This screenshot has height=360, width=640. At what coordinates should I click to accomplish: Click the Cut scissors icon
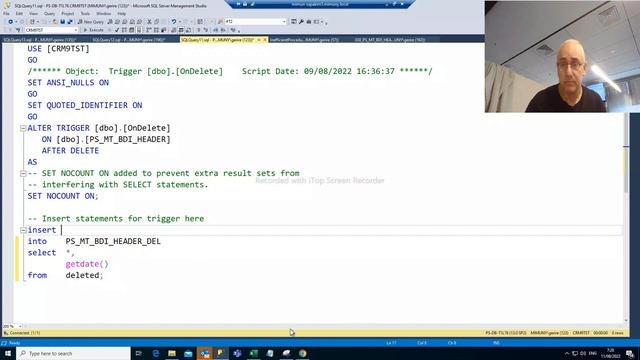click(x=149, y=22)
